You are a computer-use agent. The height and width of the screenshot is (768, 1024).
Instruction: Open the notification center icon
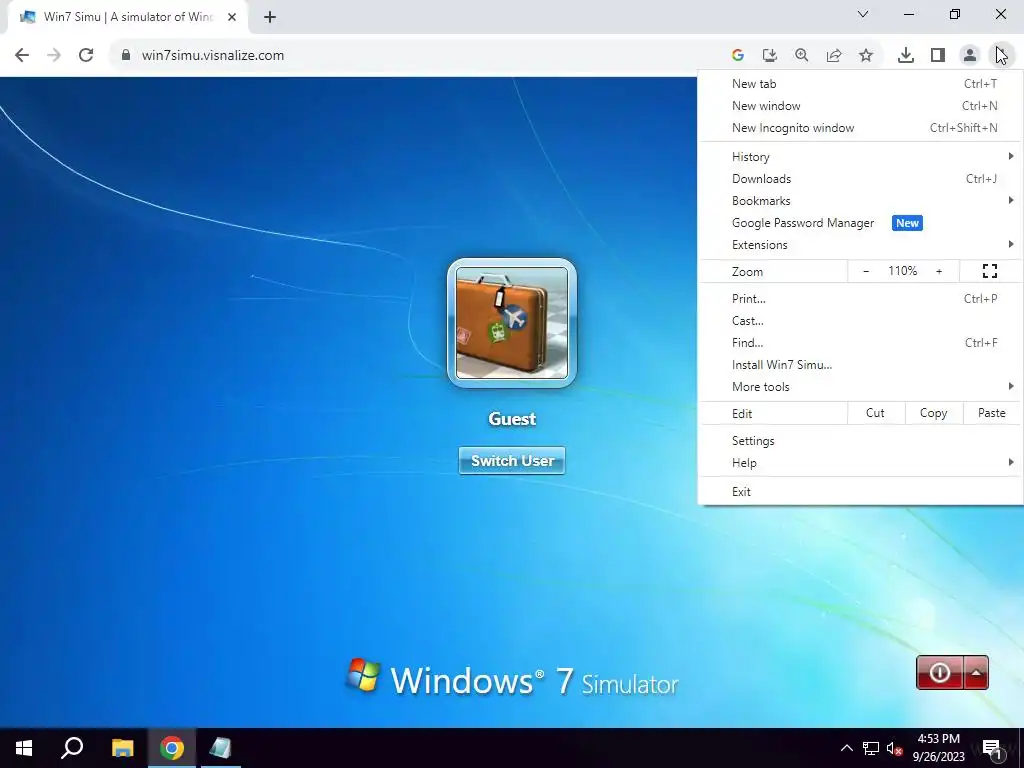(x=991, y=748)
